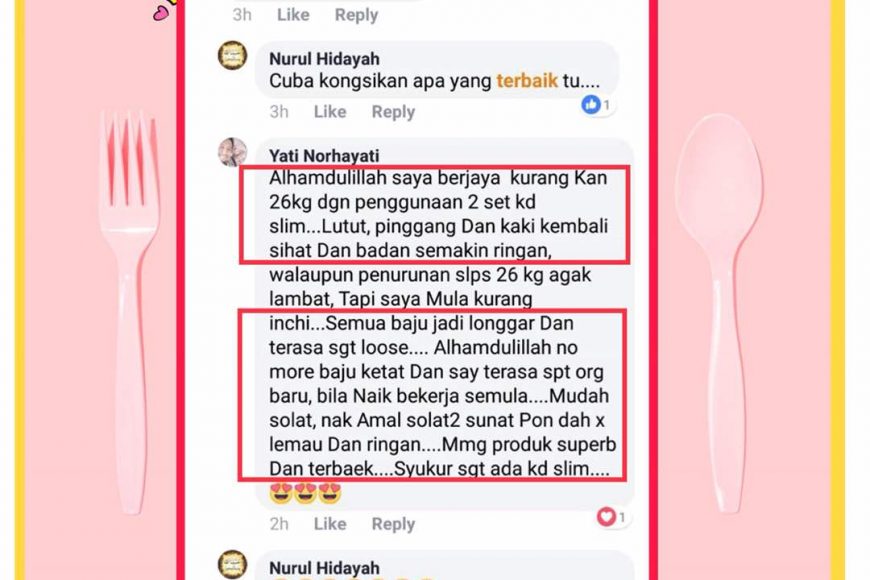Like Nurul Hidayah's comment

(330, 112)
